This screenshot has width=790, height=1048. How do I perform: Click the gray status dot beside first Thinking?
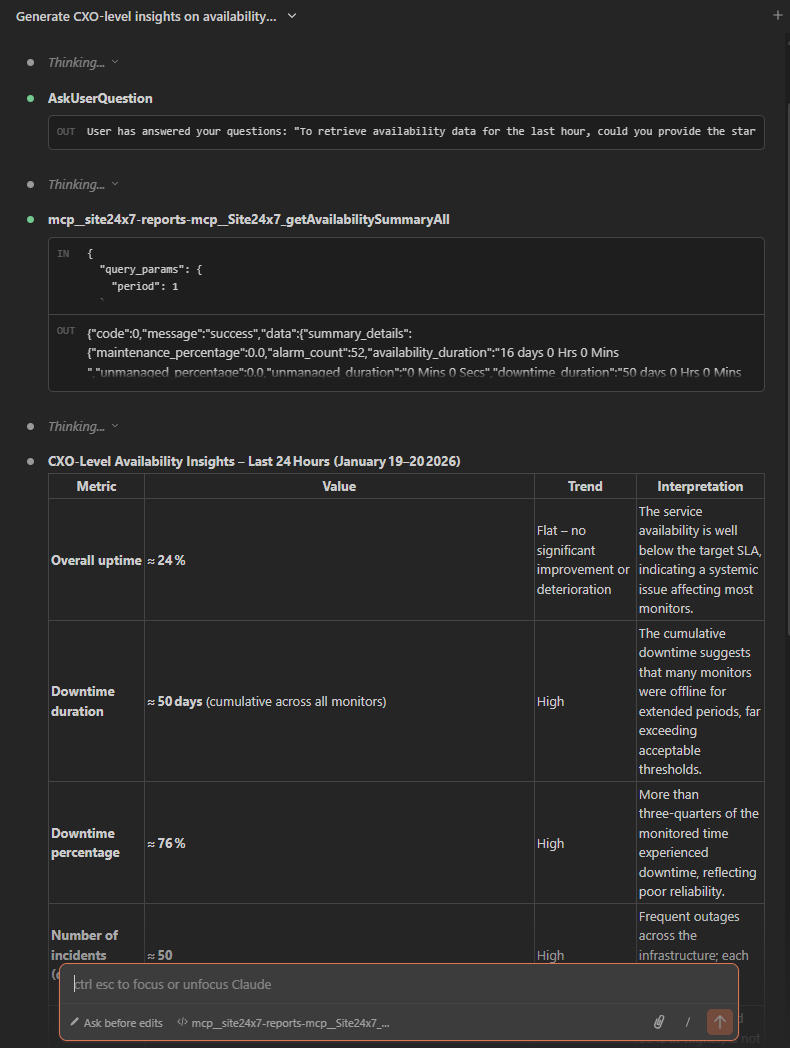pyautogui.click(x=31, y=62)
